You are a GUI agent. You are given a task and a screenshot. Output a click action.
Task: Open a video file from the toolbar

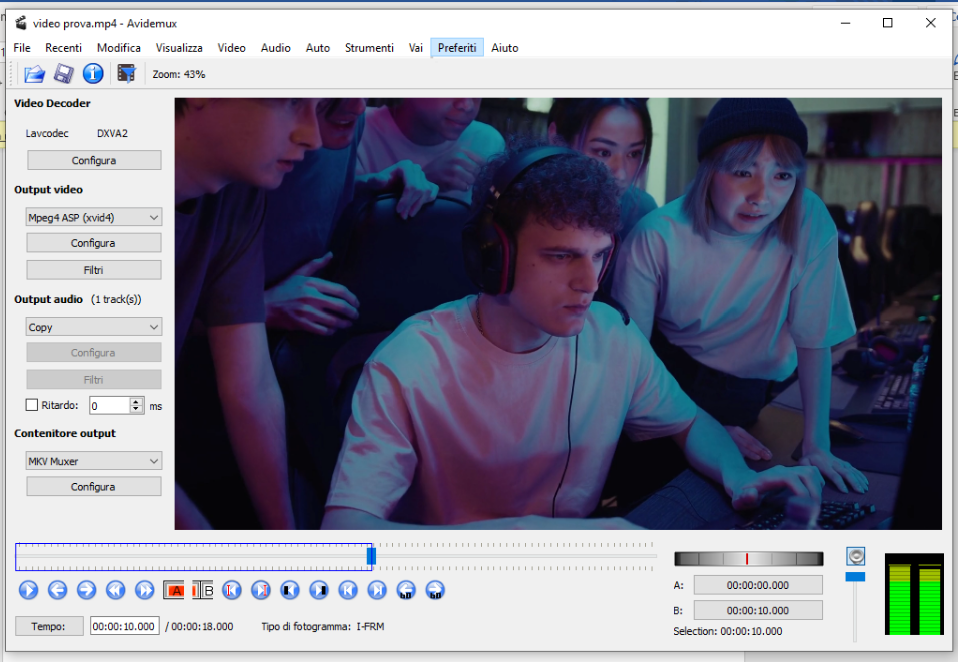pos(34,73)
